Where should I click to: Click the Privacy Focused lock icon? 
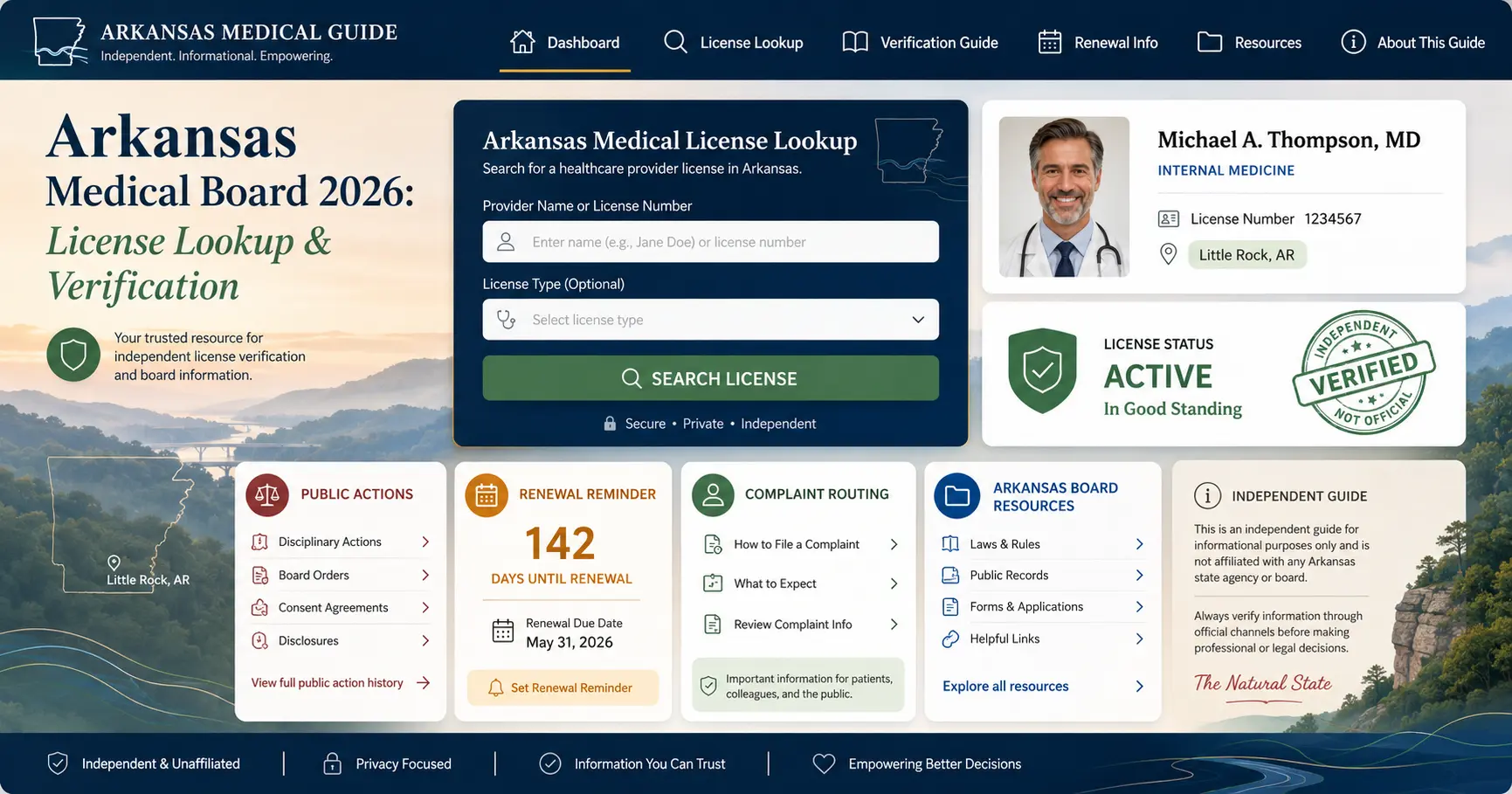pyautogui.click(x=332, y=763)
